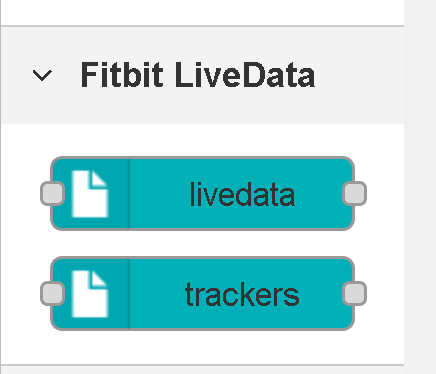Viewport: 436px width, 374px height.
Task: Click the folded corner of trackers' page icon
Action: 99,279
